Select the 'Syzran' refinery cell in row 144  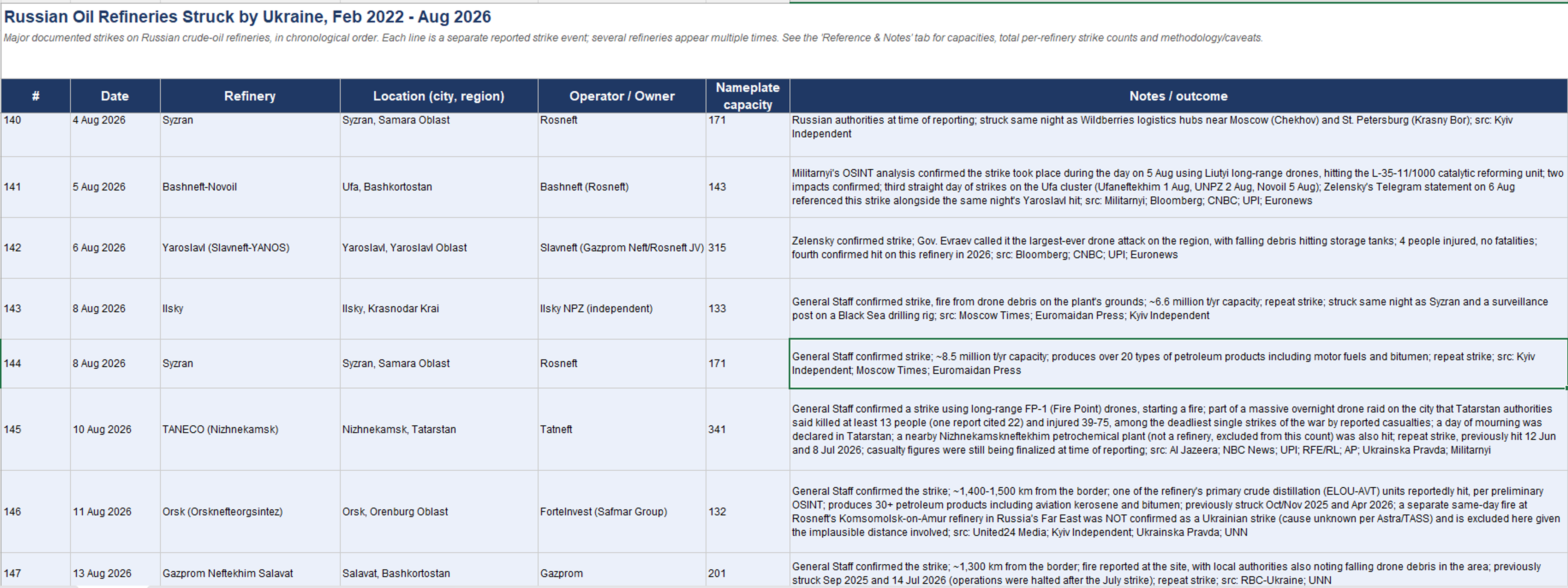click(x=249, y=364)
